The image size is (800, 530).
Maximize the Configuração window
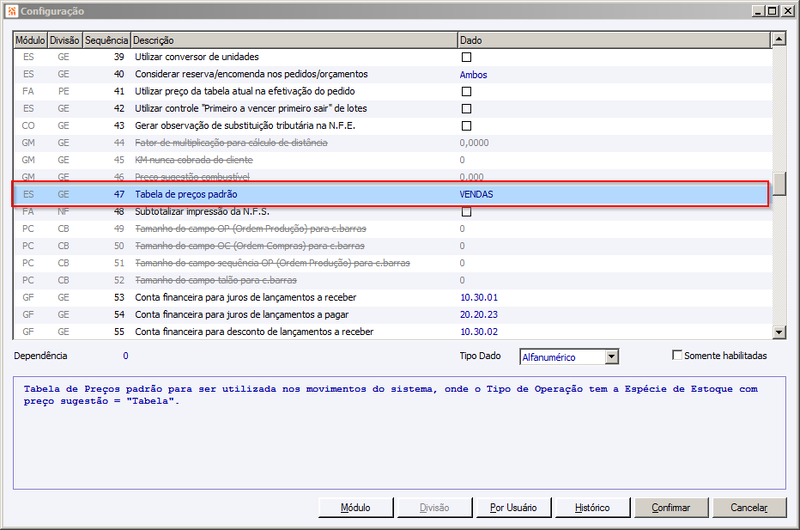click(x=772, y=11)
